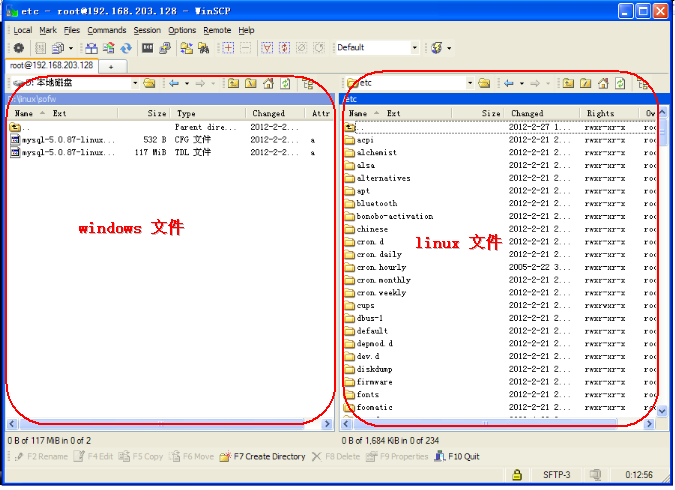The height and width of the screenshot is (490, 675).
Task: Go to local root directory icon
Action: point(251,83)
